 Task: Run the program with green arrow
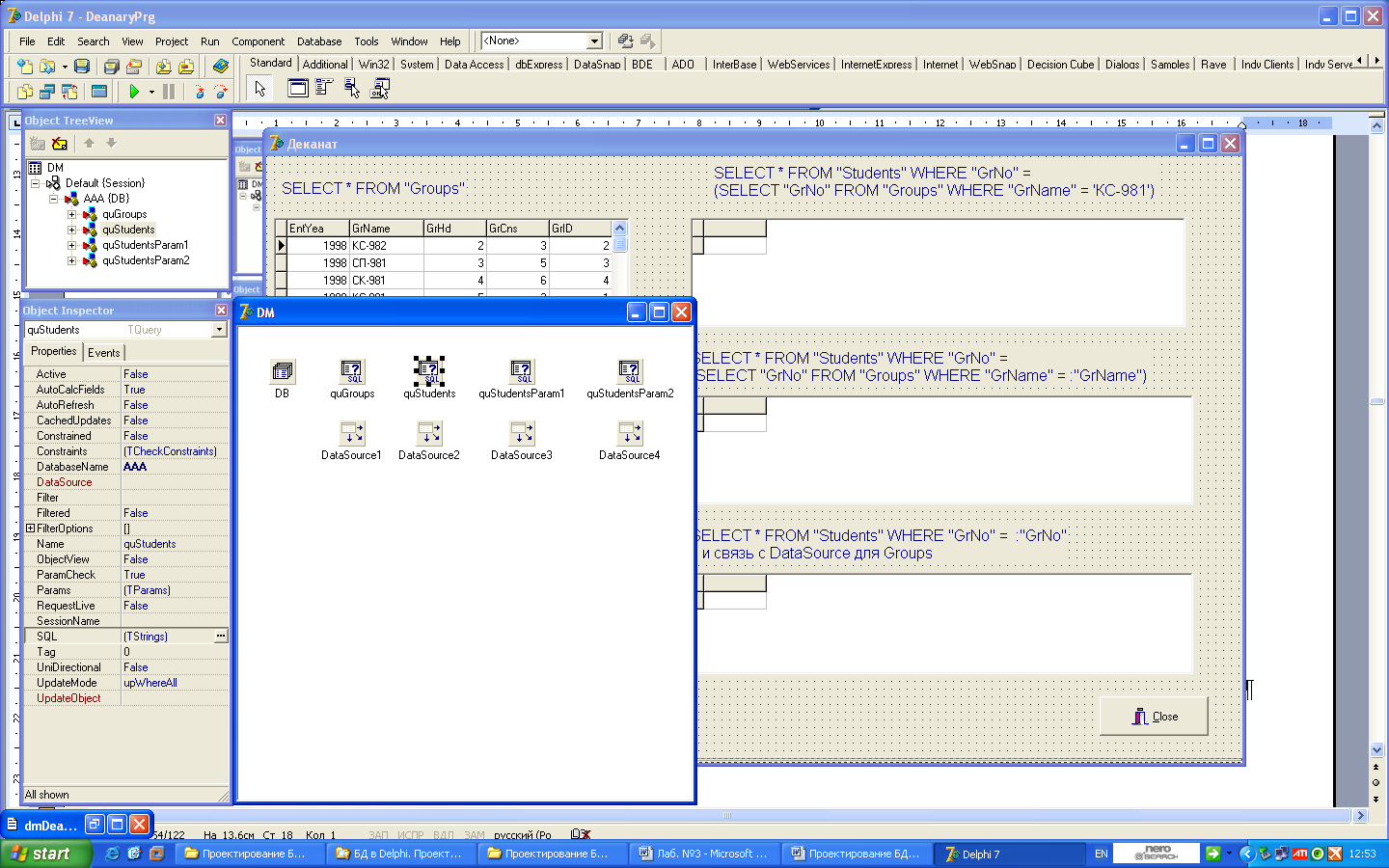134,92
